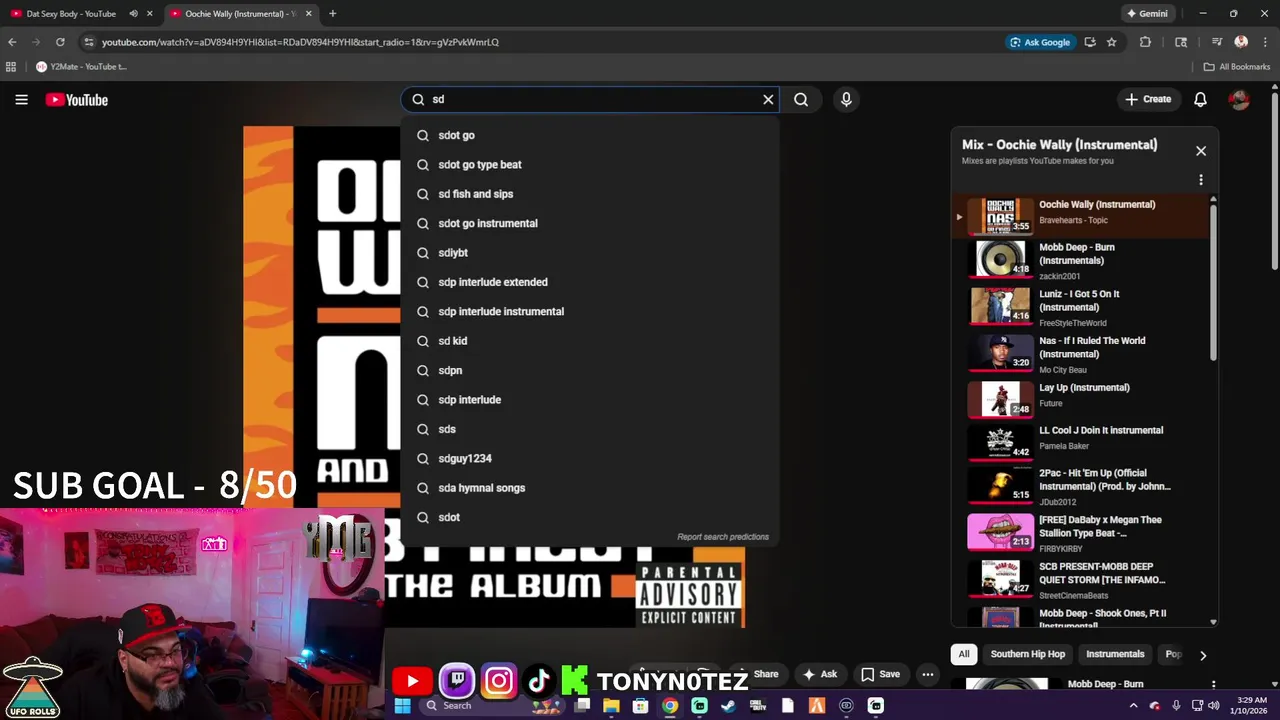Screen dimensions: 1280x720
Task: Install app icon in address bar
Action: [1090, 42]
